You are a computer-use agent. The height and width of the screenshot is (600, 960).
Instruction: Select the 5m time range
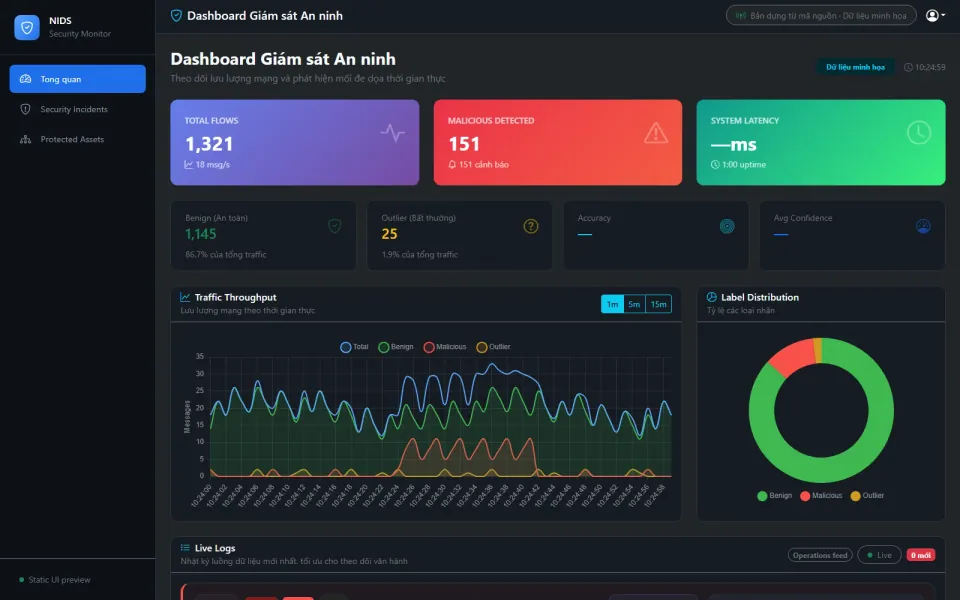(634, 304)
